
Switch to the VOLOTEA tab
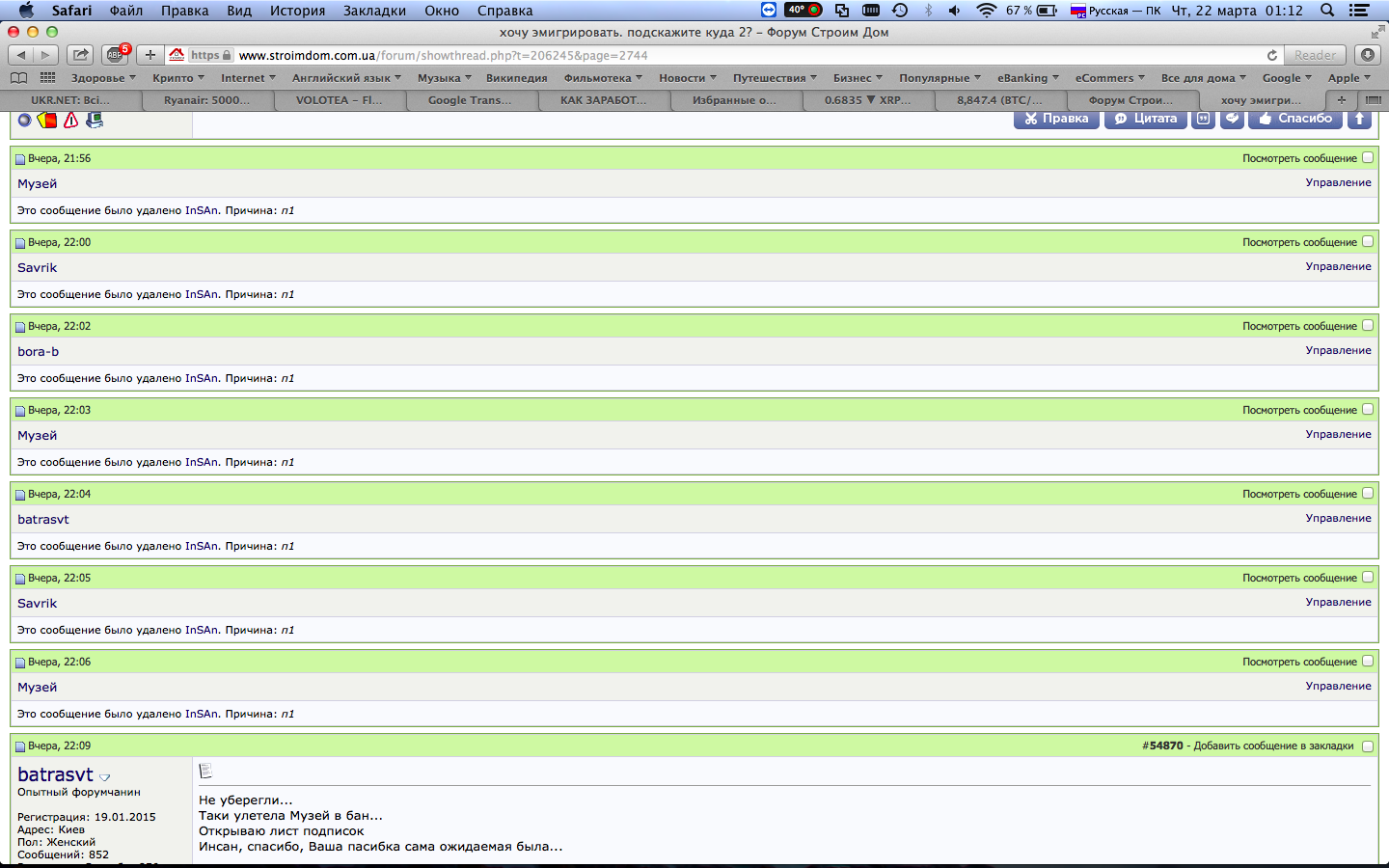tap(339, 99)
